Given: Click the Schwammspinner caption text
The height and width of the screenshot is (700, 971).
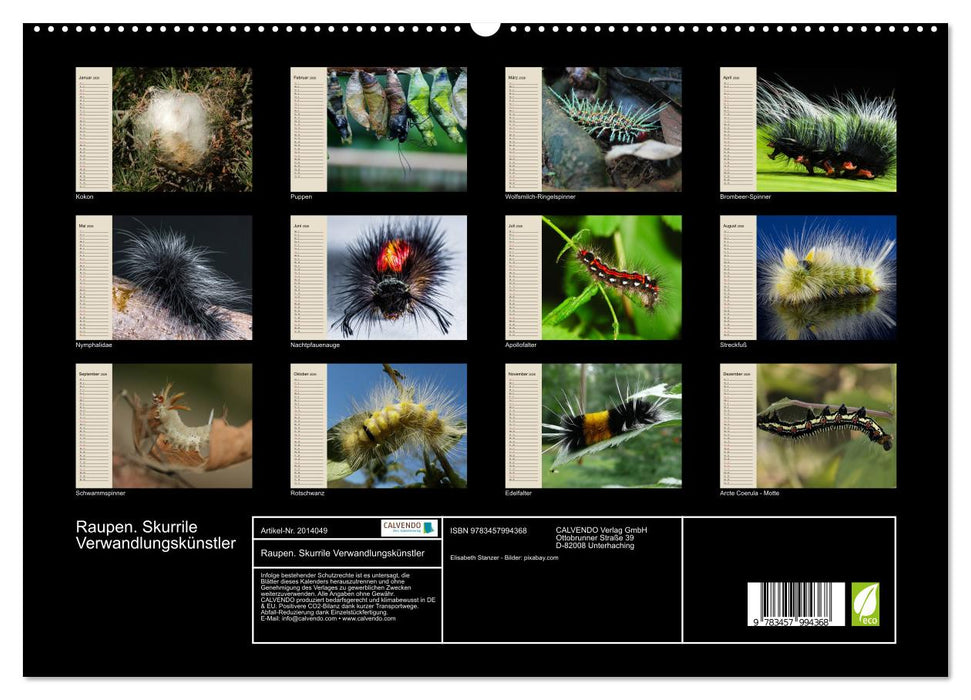Looking at the screenshot, I should pyautogui.click(x=101, y=493).
